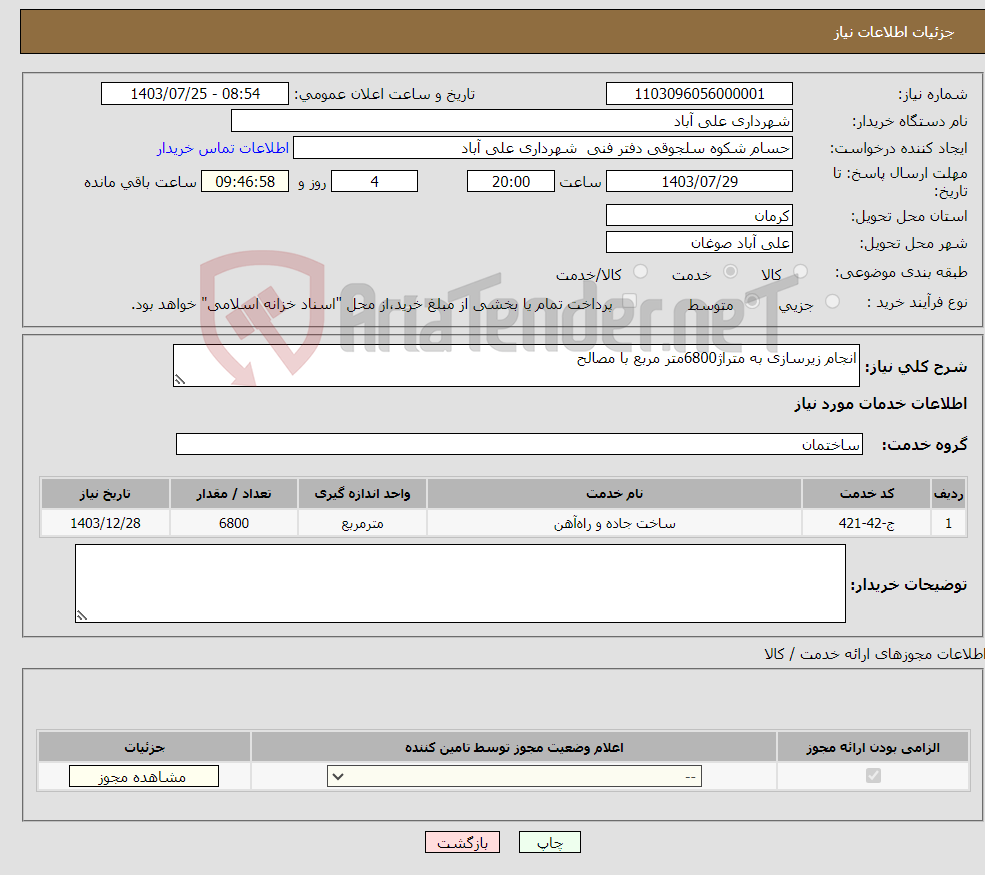Screen dimensions: 985x875
Task: Click the چاپ (print) button
Action: tap(550, 842)
